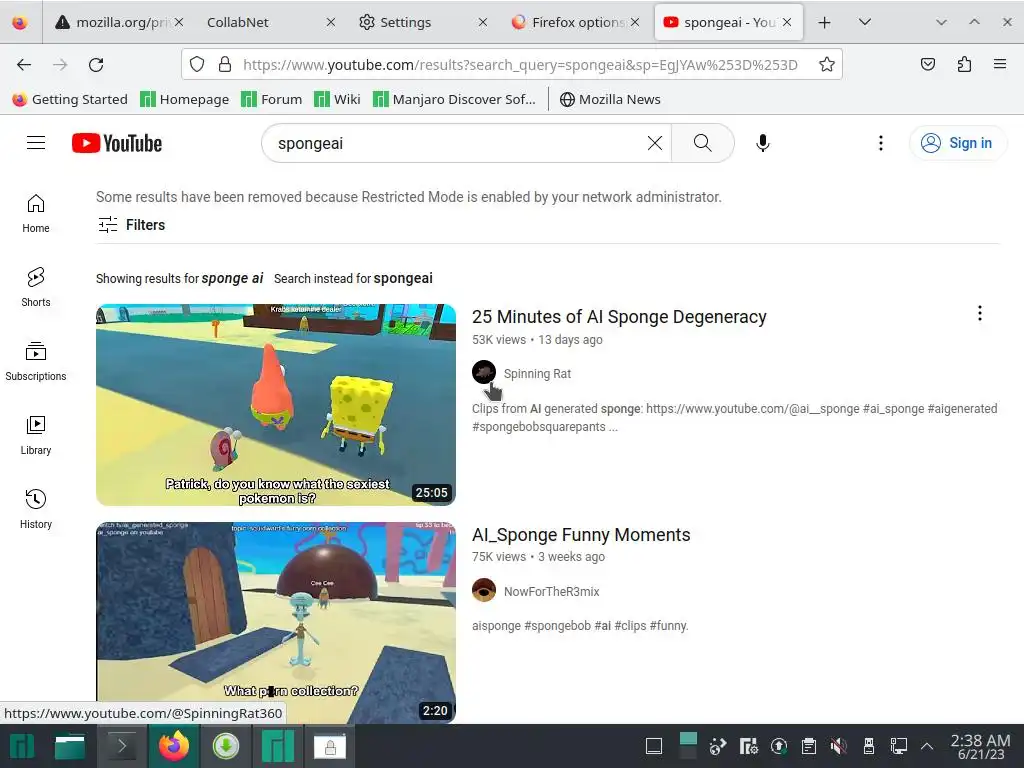1024x768 pixels.
Task: Open the file manager from the taskbar
Action: tap(70, 746)
